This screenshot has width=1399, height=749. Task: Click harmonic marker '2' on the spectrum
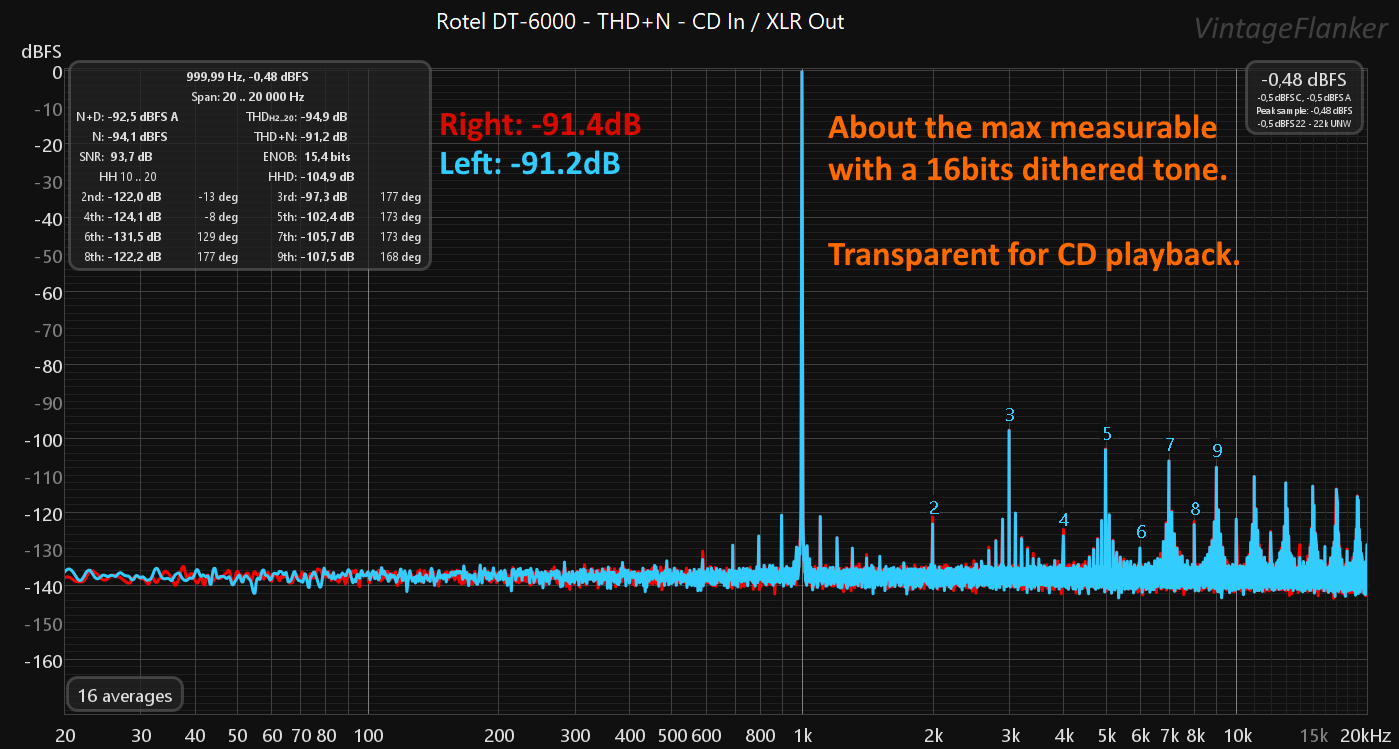[933, 507]
